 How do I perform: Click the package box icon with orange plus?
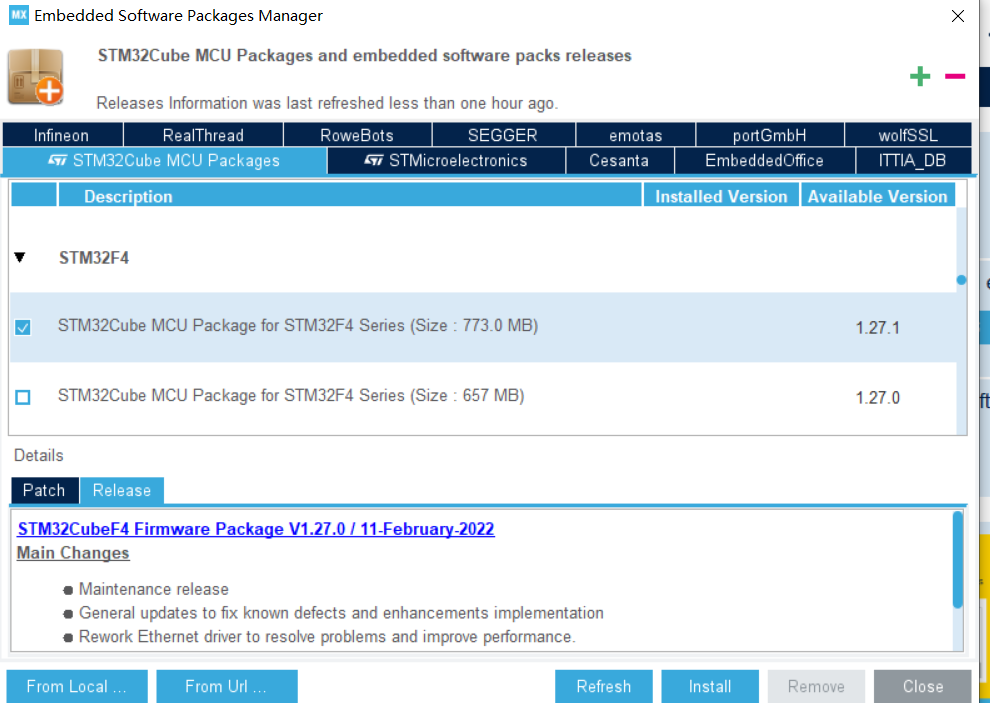click(35, 77)
